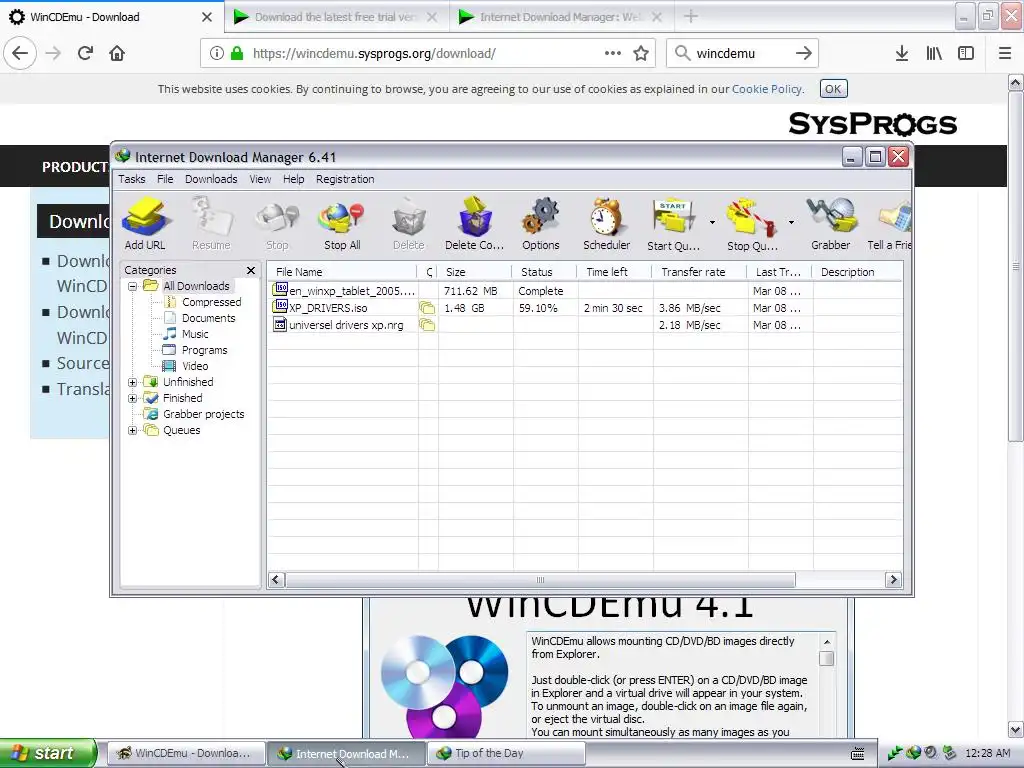
Task: Select en_winxp_tablet_2005 download row
Action: click(x=585, y=291)
